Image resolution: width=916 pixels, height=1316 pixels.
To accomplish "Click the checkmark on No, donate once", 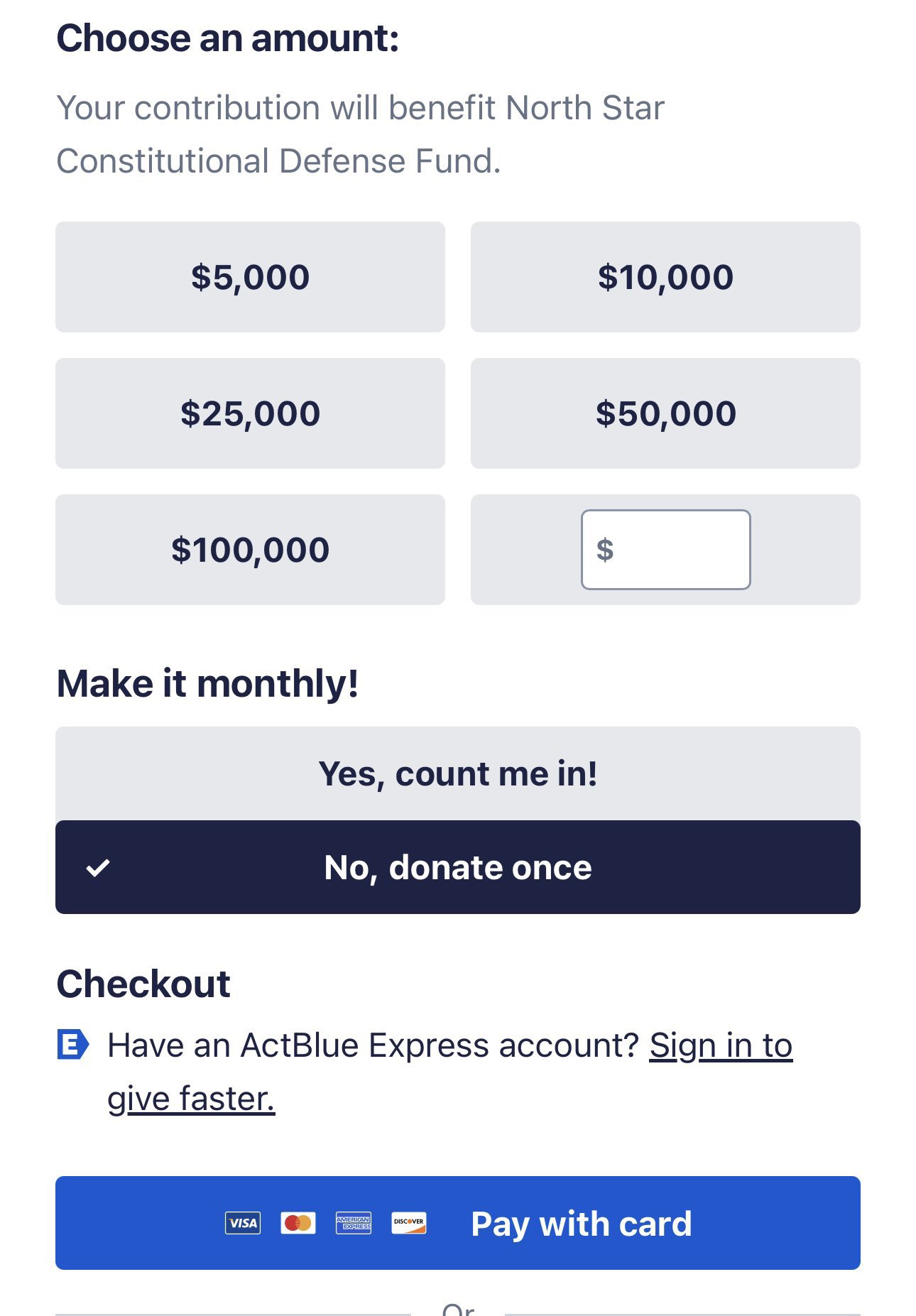I will (x=98, y=867).
